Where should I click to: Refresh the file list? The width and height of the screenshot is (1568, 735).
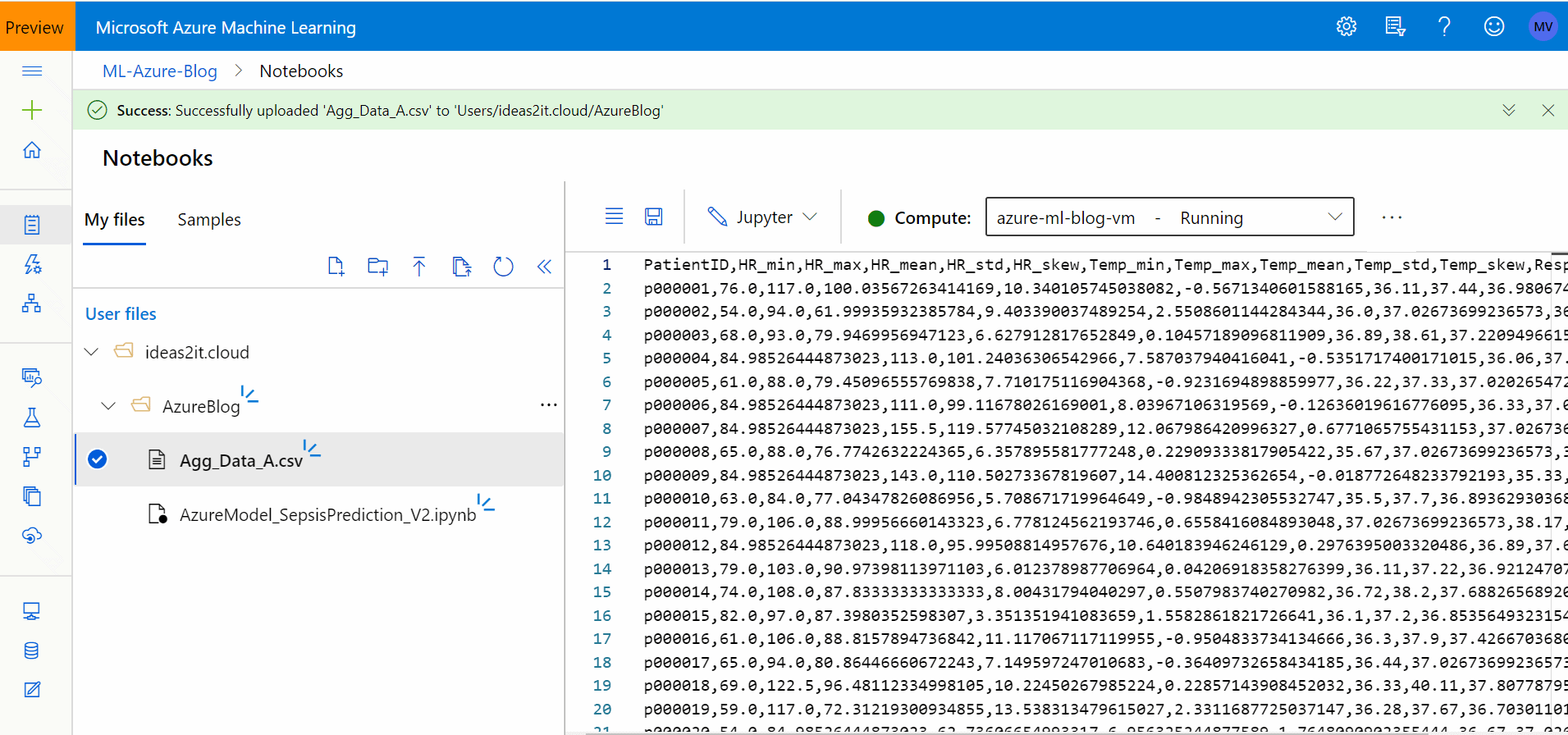(503, 267)
